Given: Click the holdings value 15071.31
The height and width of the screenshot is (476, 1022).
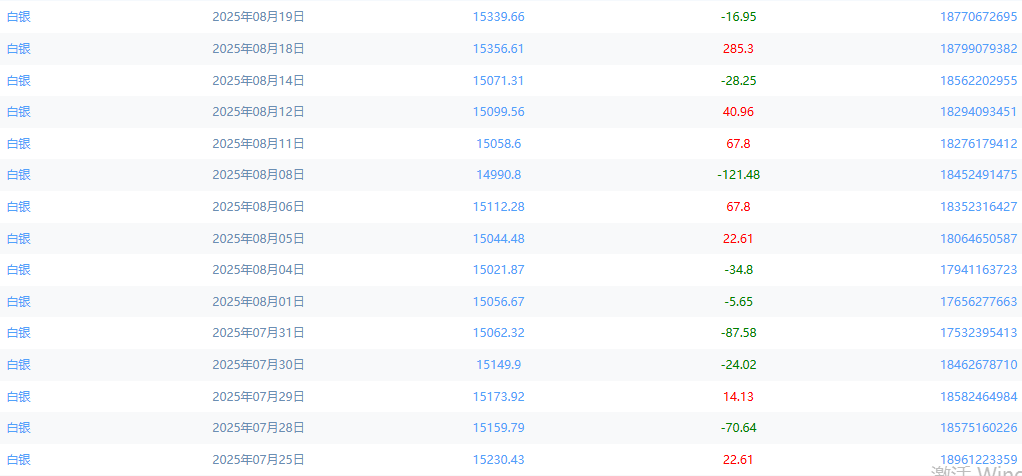Looking at the screenshot, I should 499,80.
